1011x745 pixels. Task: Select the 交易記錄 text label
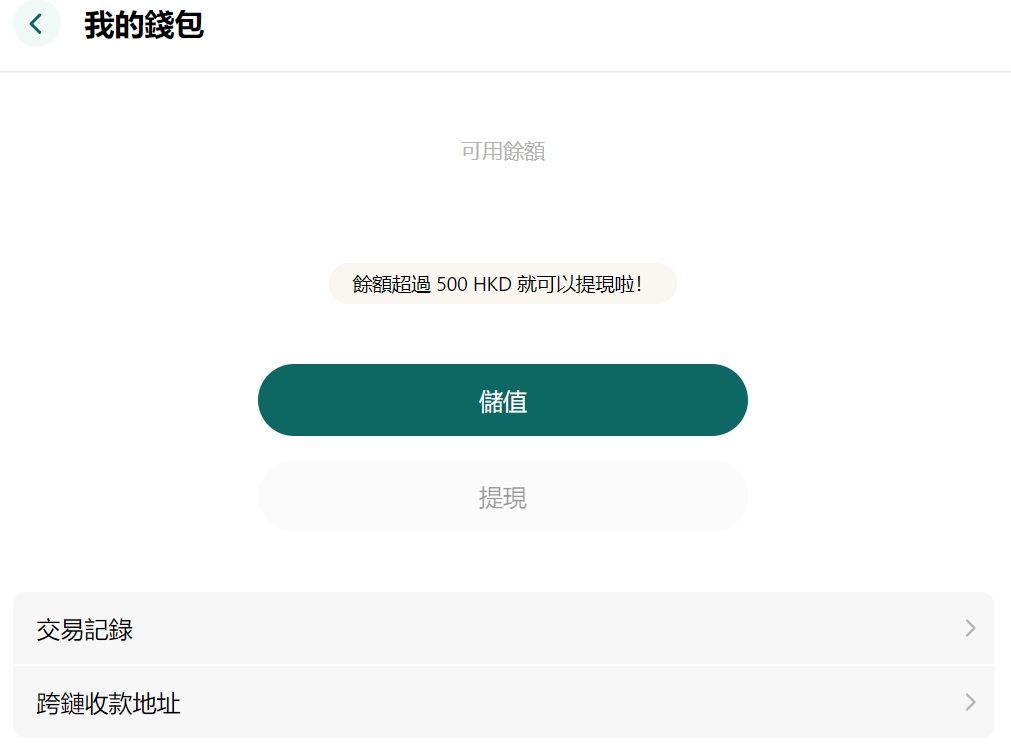(x=84, y=630)
